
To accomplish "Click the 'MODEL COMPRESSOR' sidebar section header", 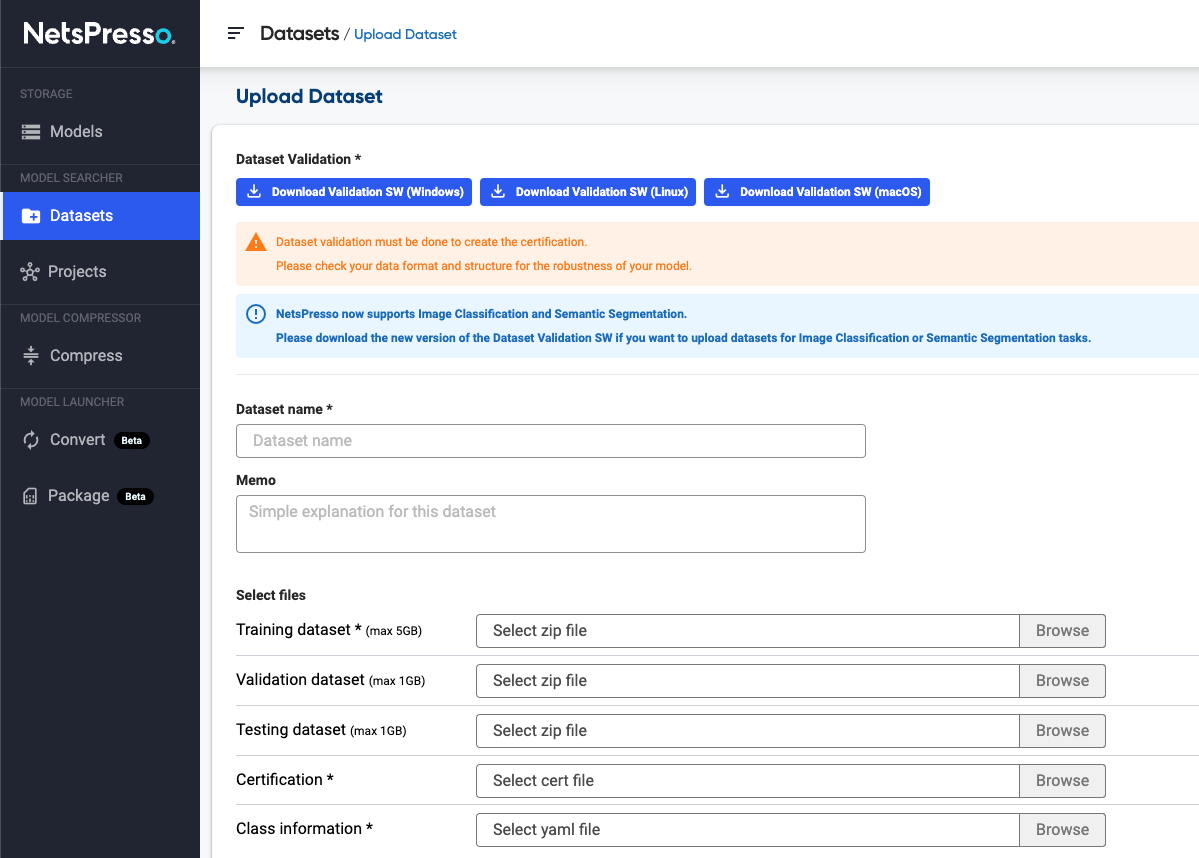I will pos(80,318).
